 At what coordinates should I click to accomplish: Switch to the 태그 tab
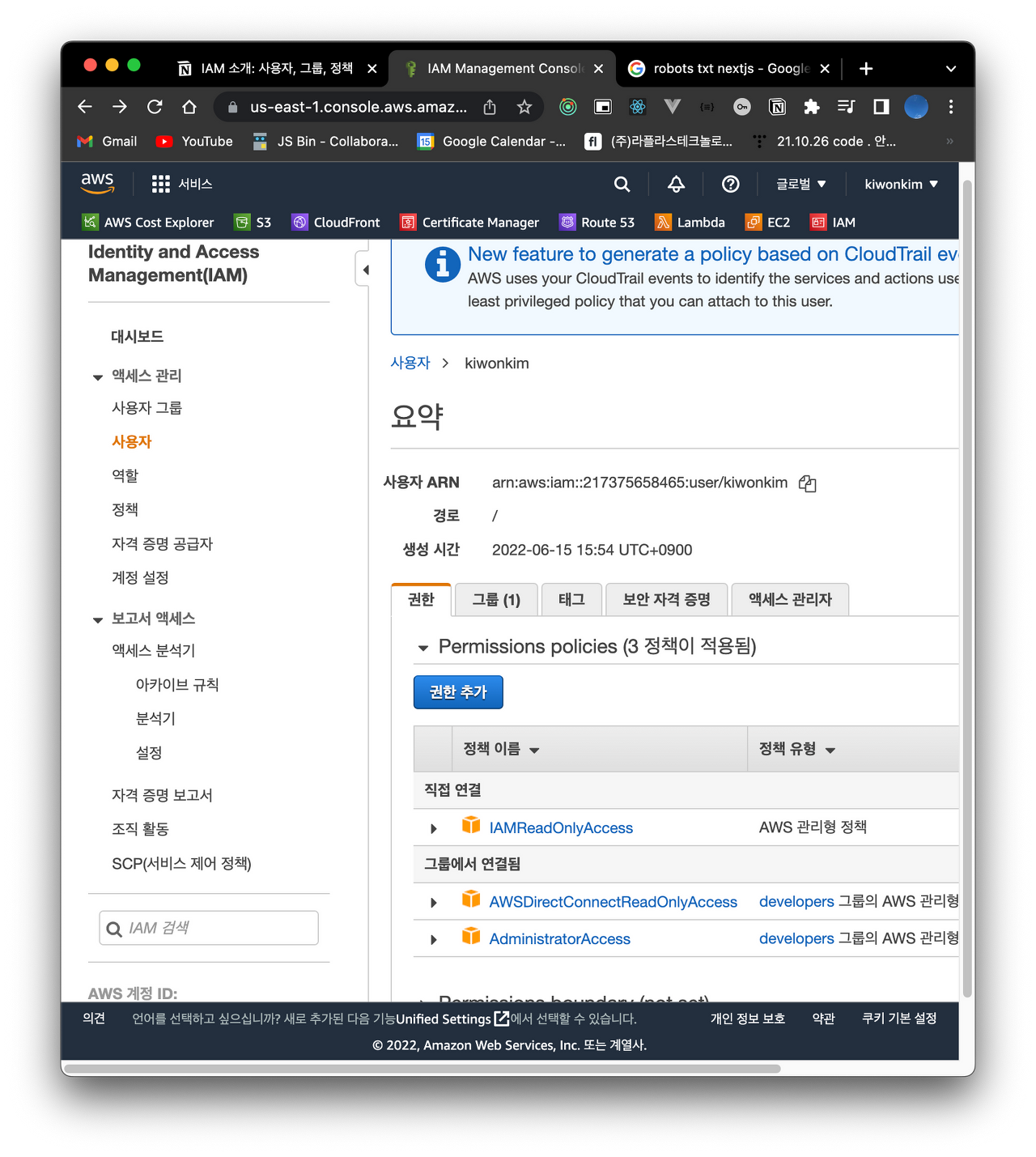click(x=571, y=600)
